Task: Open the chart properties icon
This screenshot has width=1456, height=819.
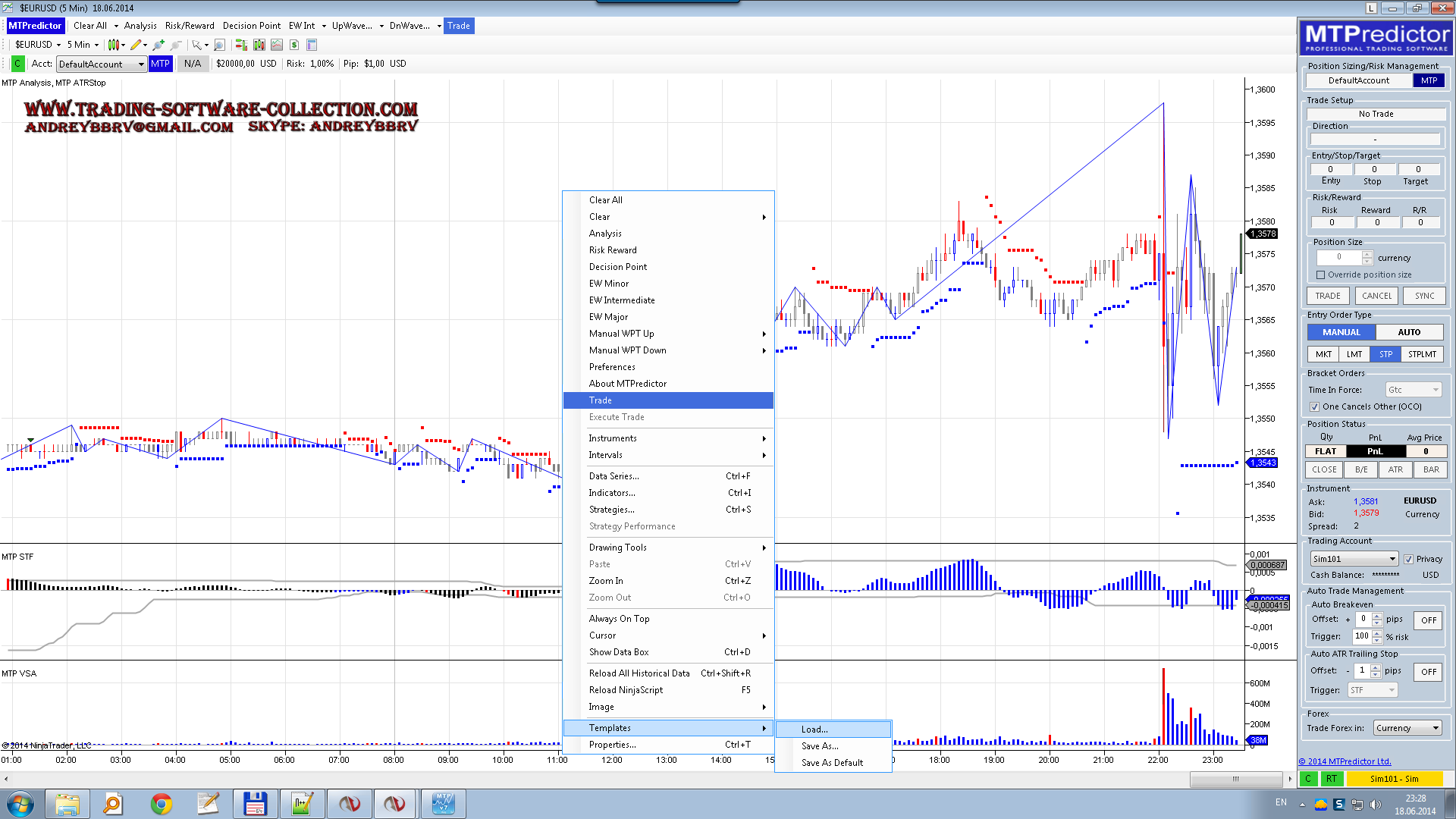Action: pos(312,45)
